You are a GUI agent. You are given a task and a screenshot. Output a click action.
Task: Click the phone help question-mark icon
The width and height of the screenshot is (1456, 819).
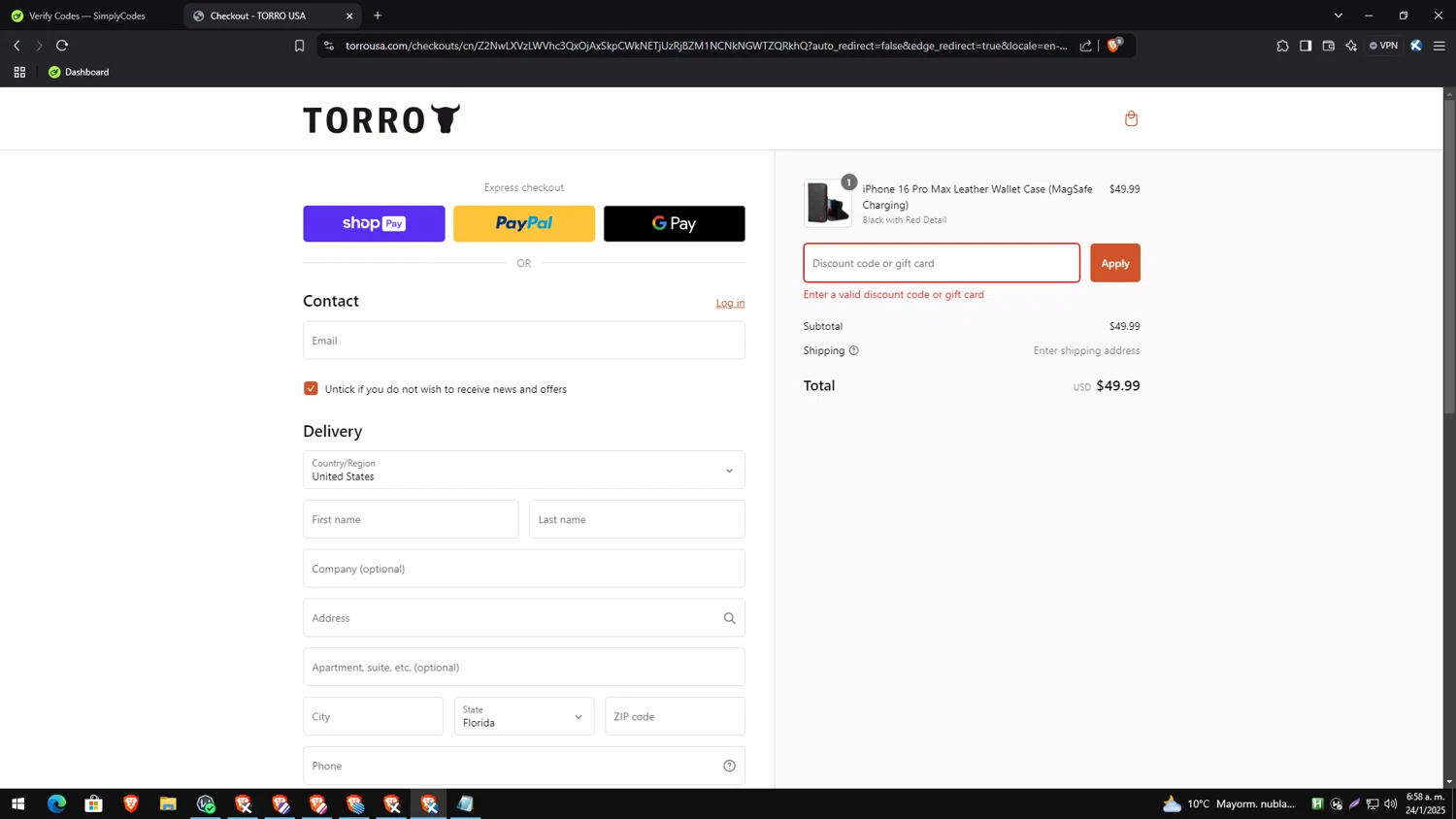pyautogui.click(x=729, y=766)
